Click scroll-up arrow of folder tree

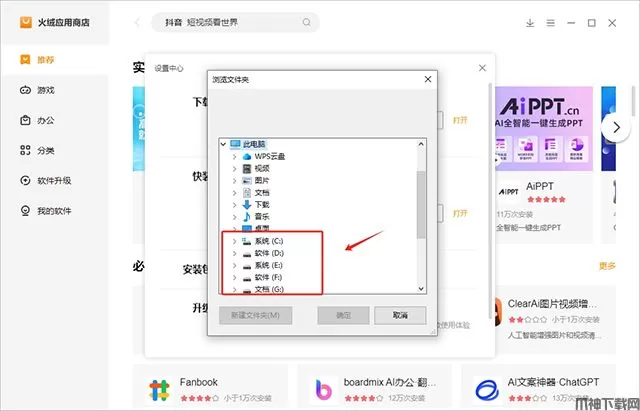[x=421, y=144]
